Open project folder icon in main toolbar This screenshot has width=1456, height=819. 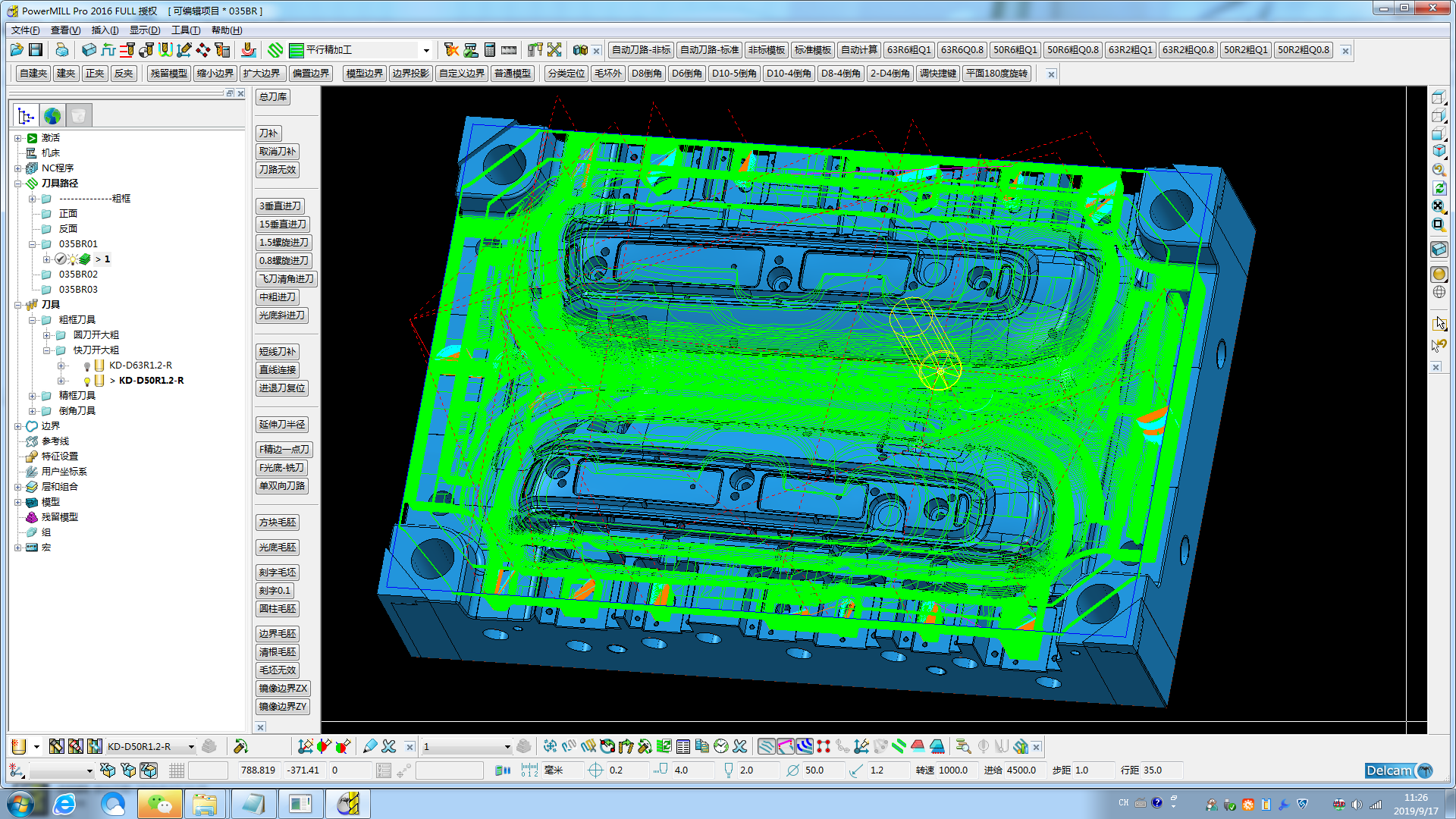[17, 50]
